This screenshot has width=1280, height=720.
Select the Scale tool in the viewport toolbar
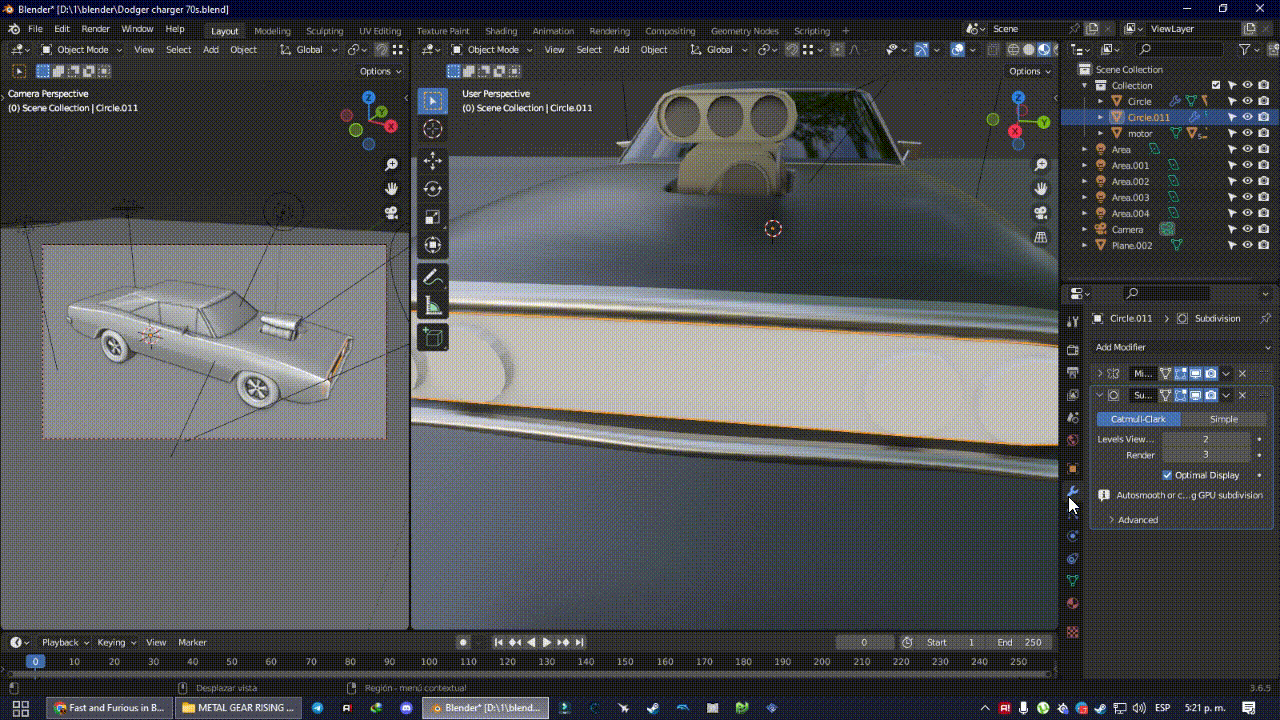[x=432, y=217]
